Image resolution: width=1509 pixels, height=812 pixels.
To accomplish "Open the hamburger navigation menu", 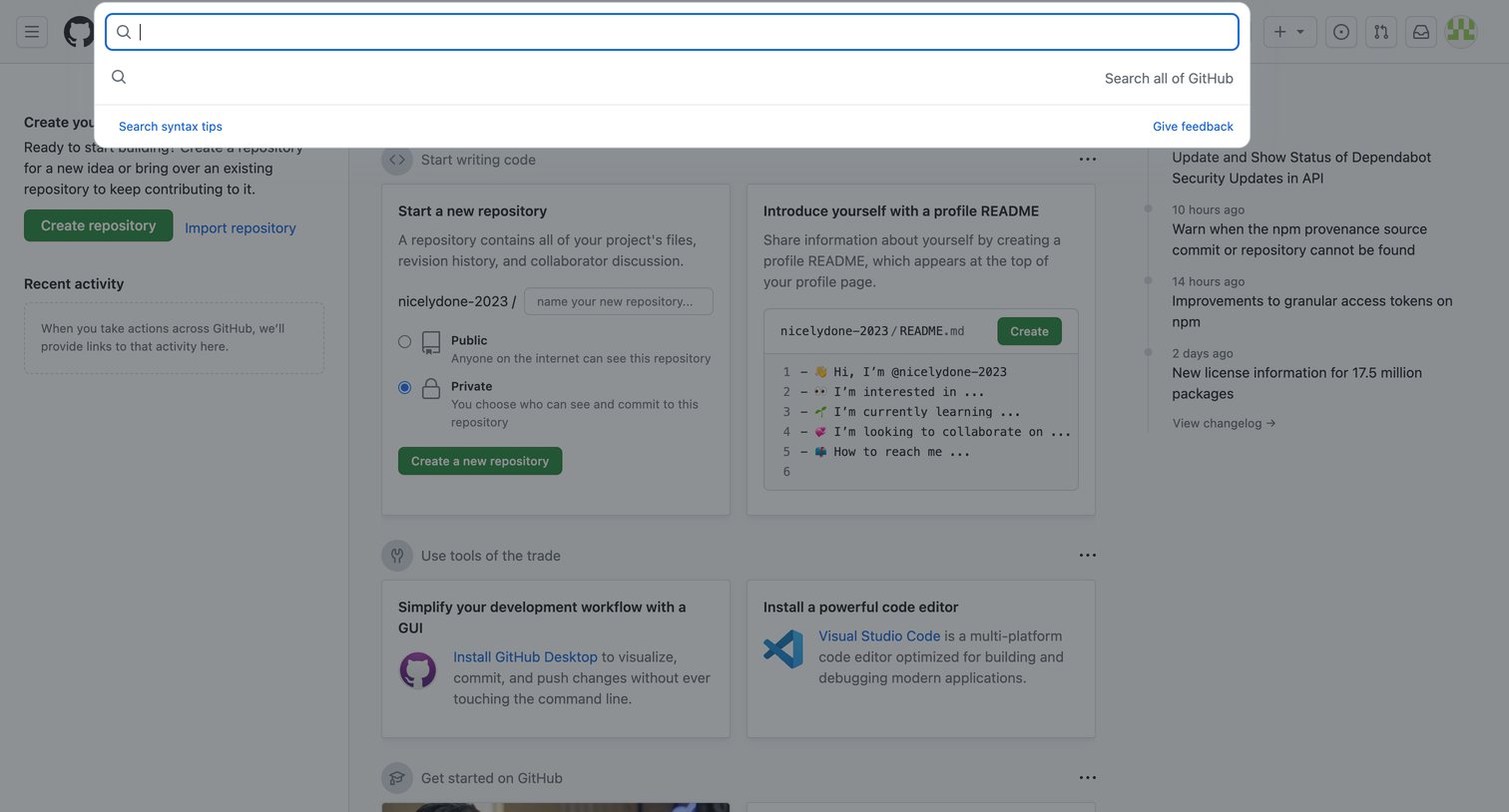I will 32,32.
